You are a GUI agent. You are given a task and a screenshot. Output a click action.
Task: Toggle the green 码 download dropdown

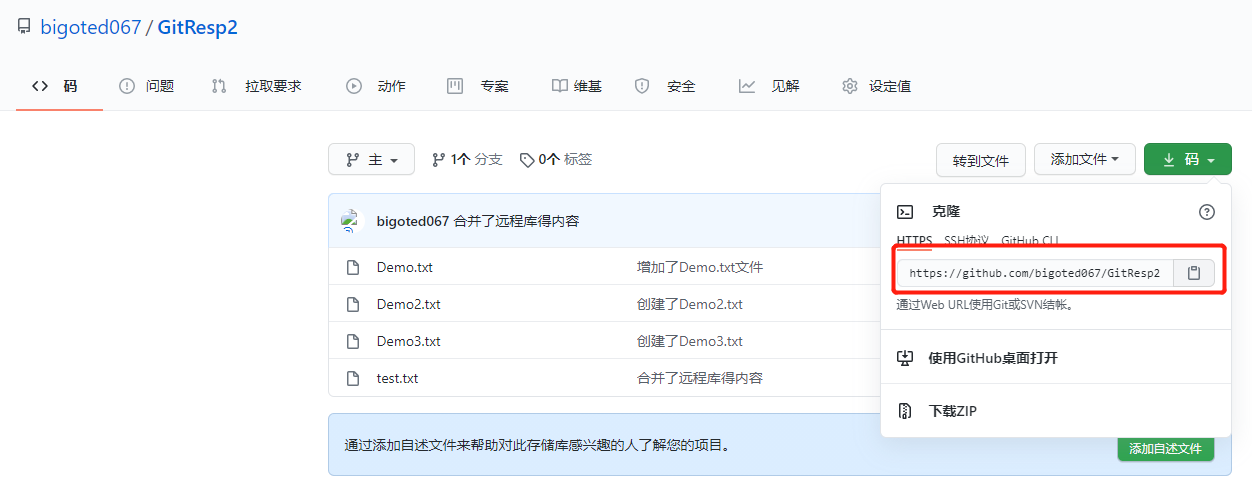click(1188, 159)
